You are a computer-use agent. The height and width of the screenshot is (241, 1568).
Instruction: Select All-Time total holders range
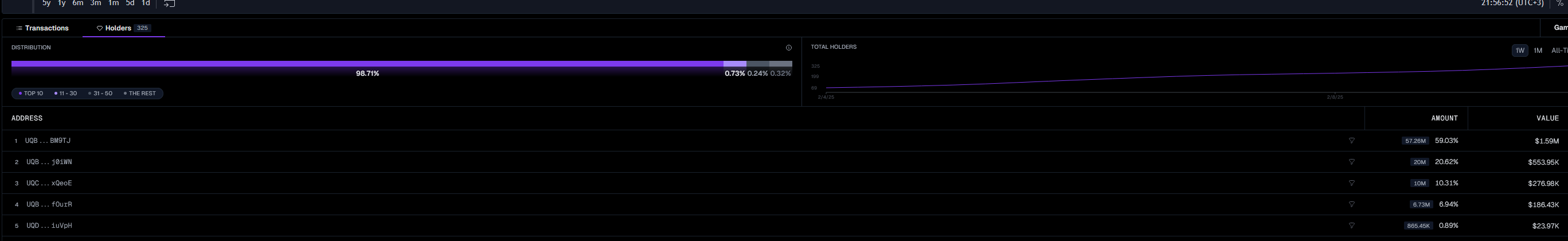click(1559, 50)
